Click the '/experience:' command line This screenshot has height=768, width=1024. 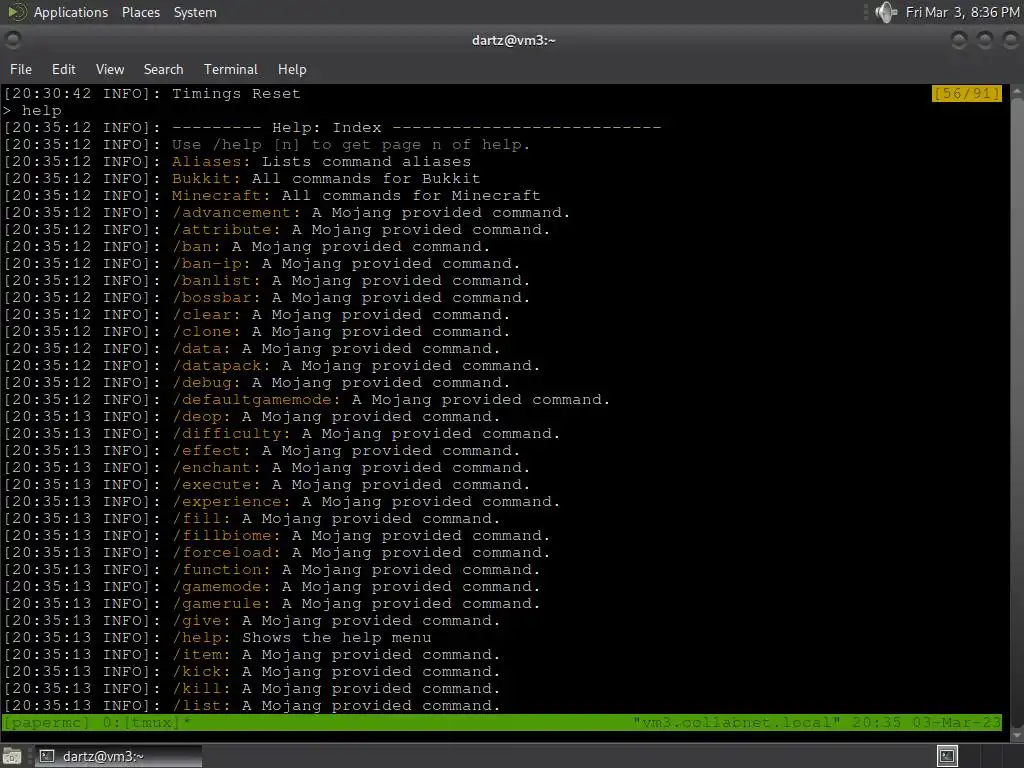(282, 502)
